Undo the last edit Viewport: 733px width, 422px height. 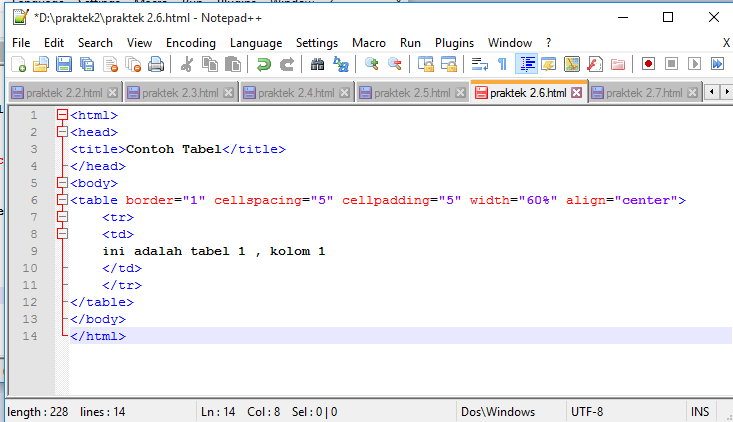coord(264,64)
